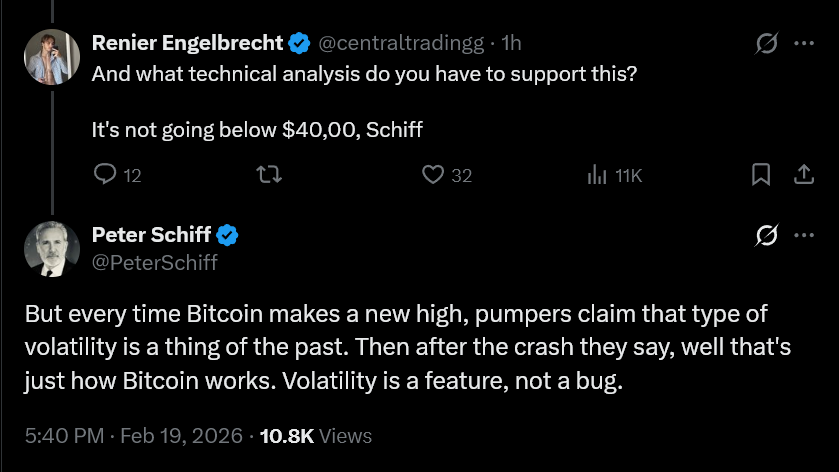Share Renier Engelbrecht's tweet

(x=802, y=175)
